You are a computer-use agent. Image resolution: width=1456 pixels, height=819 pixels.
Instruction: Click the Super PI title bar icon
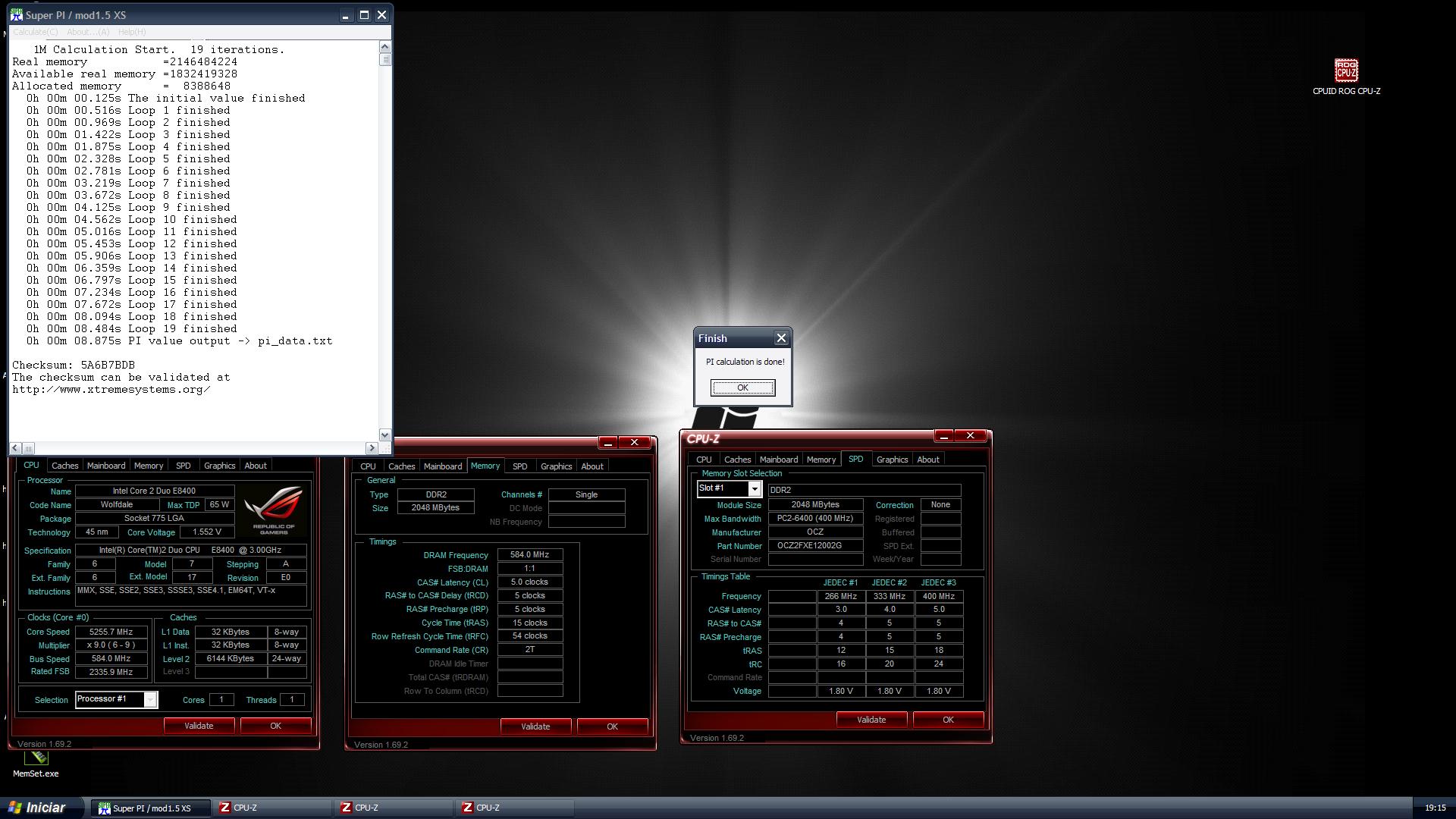pos(16,15)
